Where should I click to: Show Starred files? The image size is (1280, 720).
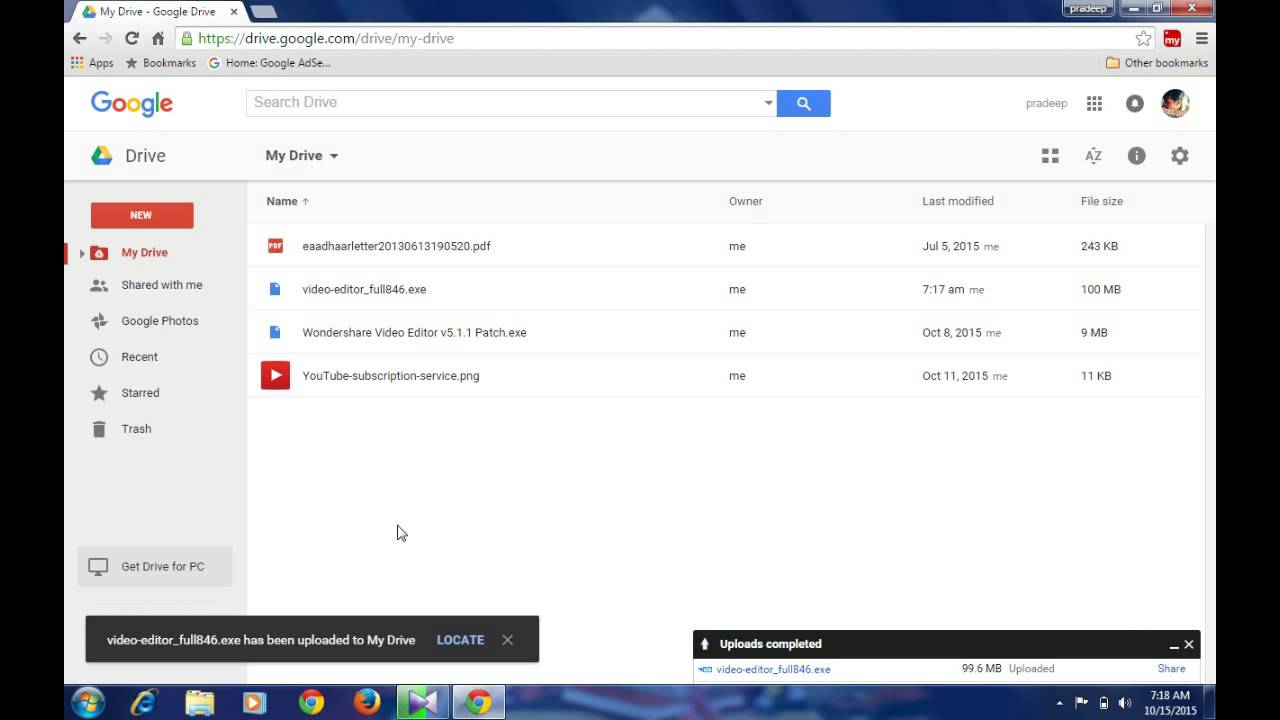(140, 393)
